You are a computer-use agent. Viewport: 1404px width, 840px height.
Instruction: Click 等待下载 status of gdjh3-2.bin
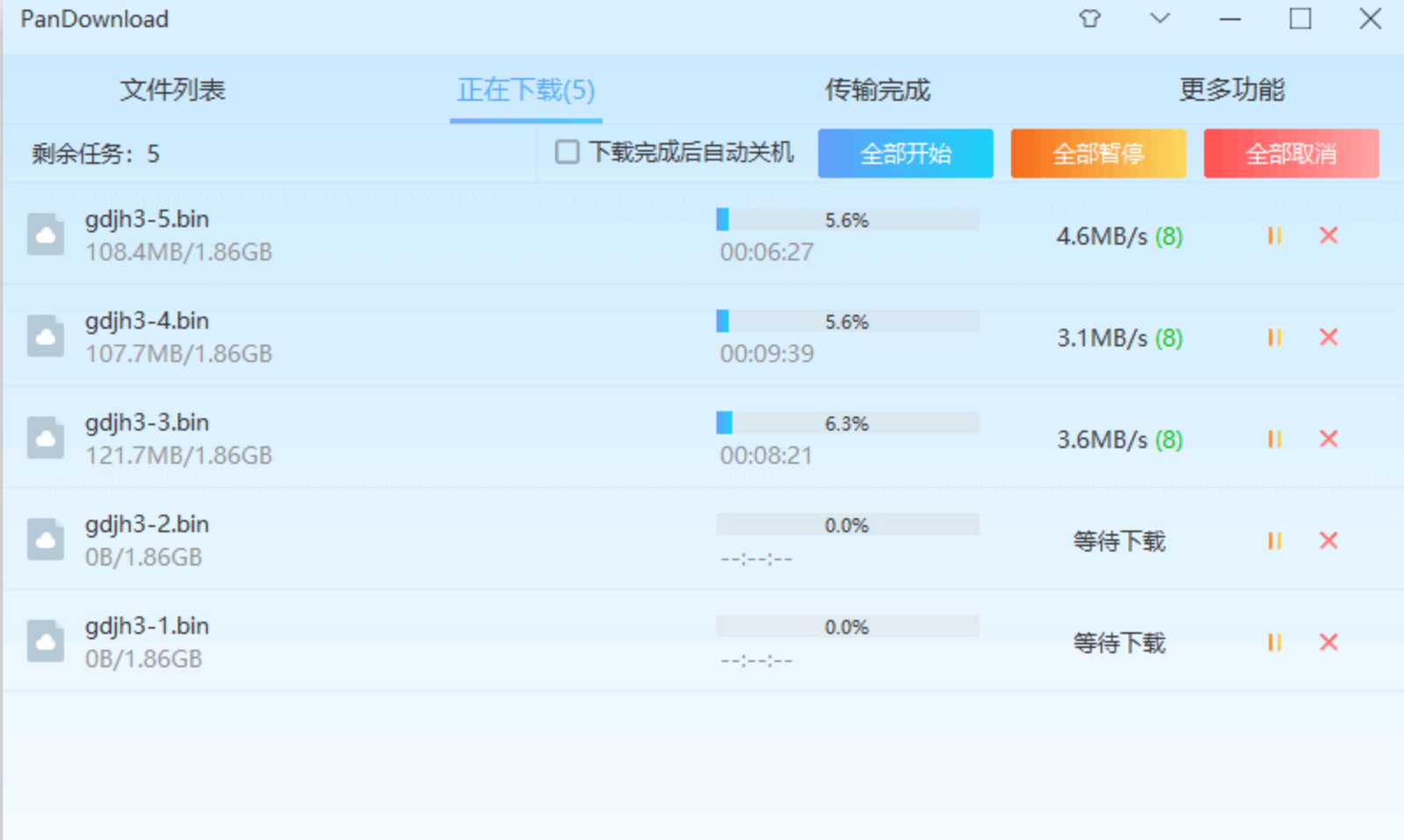point(1120,541)
